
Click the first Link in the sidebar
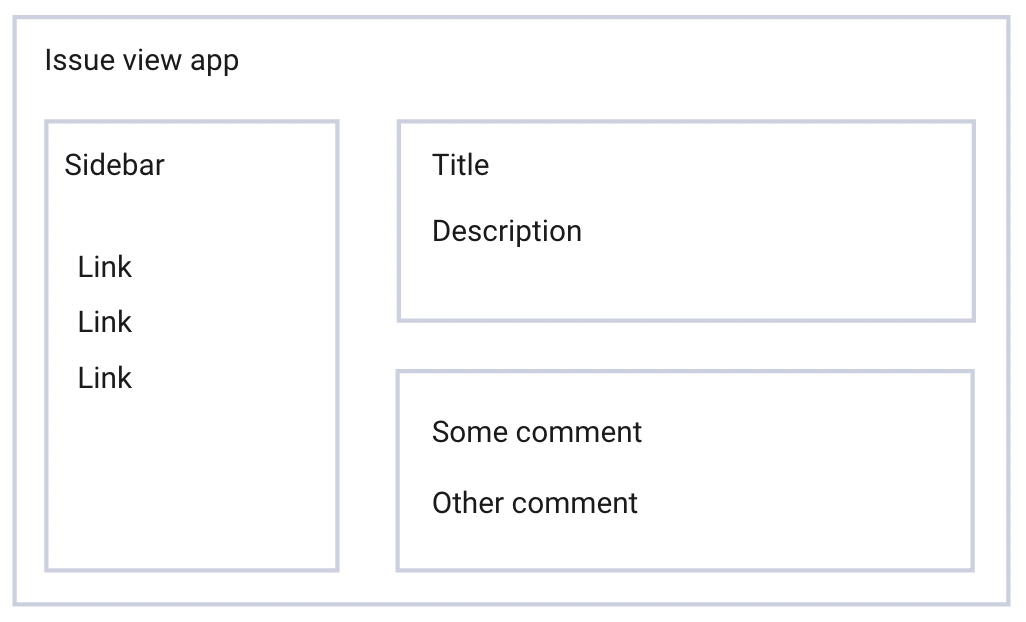pyautogui.click(x=105, y=267)
